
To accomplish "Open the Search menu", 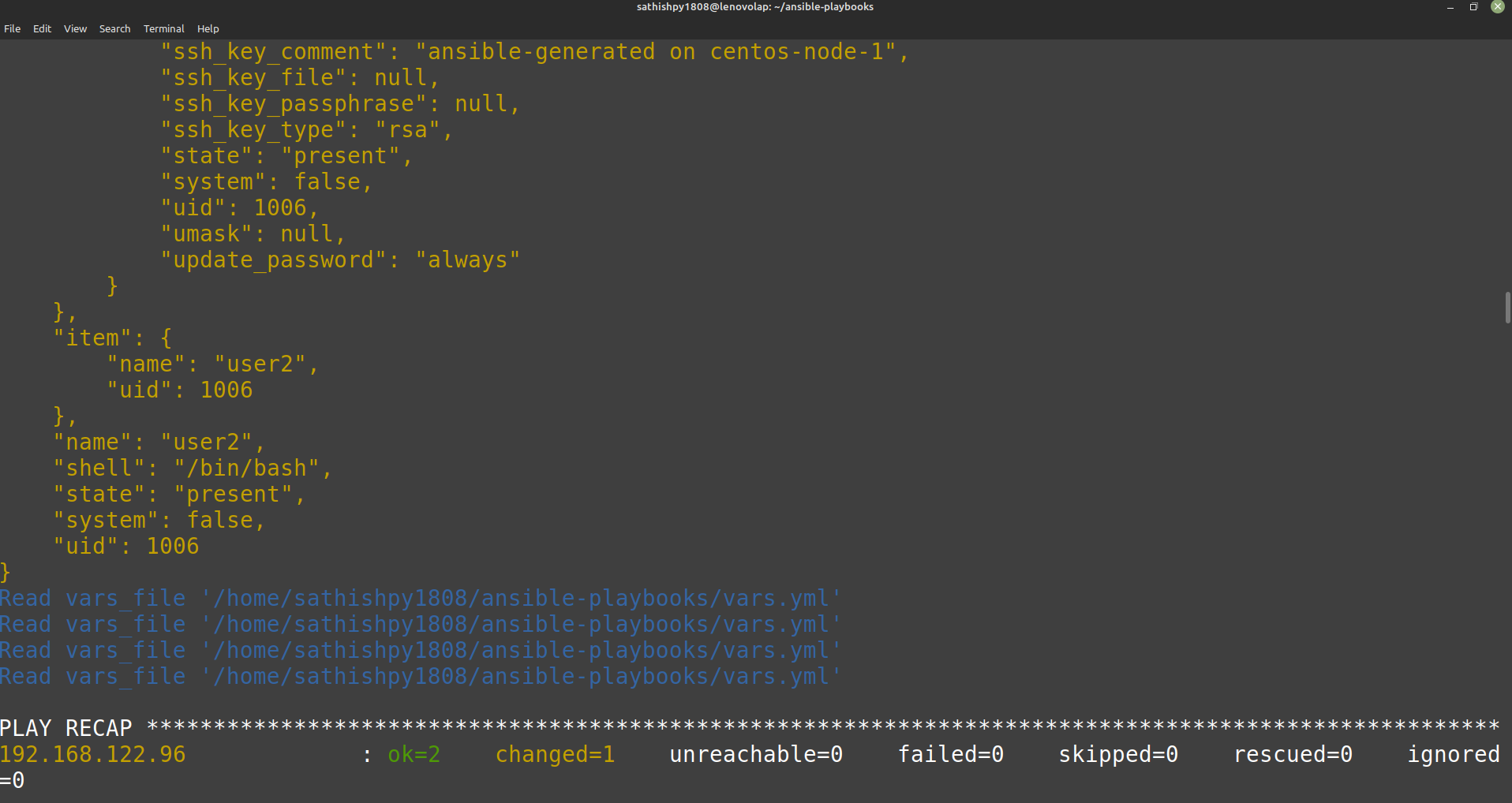I will pos(114,28).
